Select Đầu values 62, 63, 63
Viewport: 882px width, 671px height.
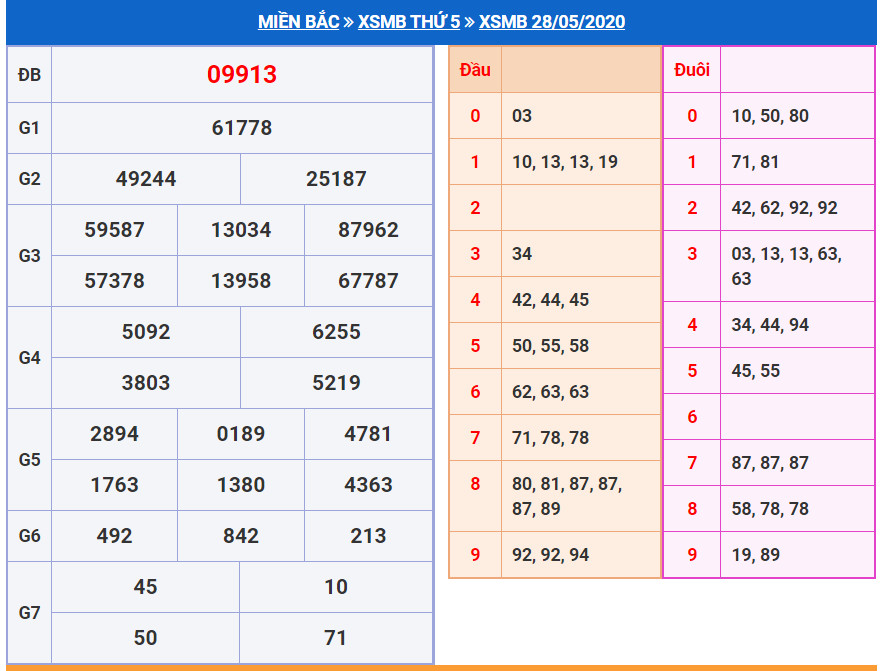pyautogui.click(x=551, y=391)
